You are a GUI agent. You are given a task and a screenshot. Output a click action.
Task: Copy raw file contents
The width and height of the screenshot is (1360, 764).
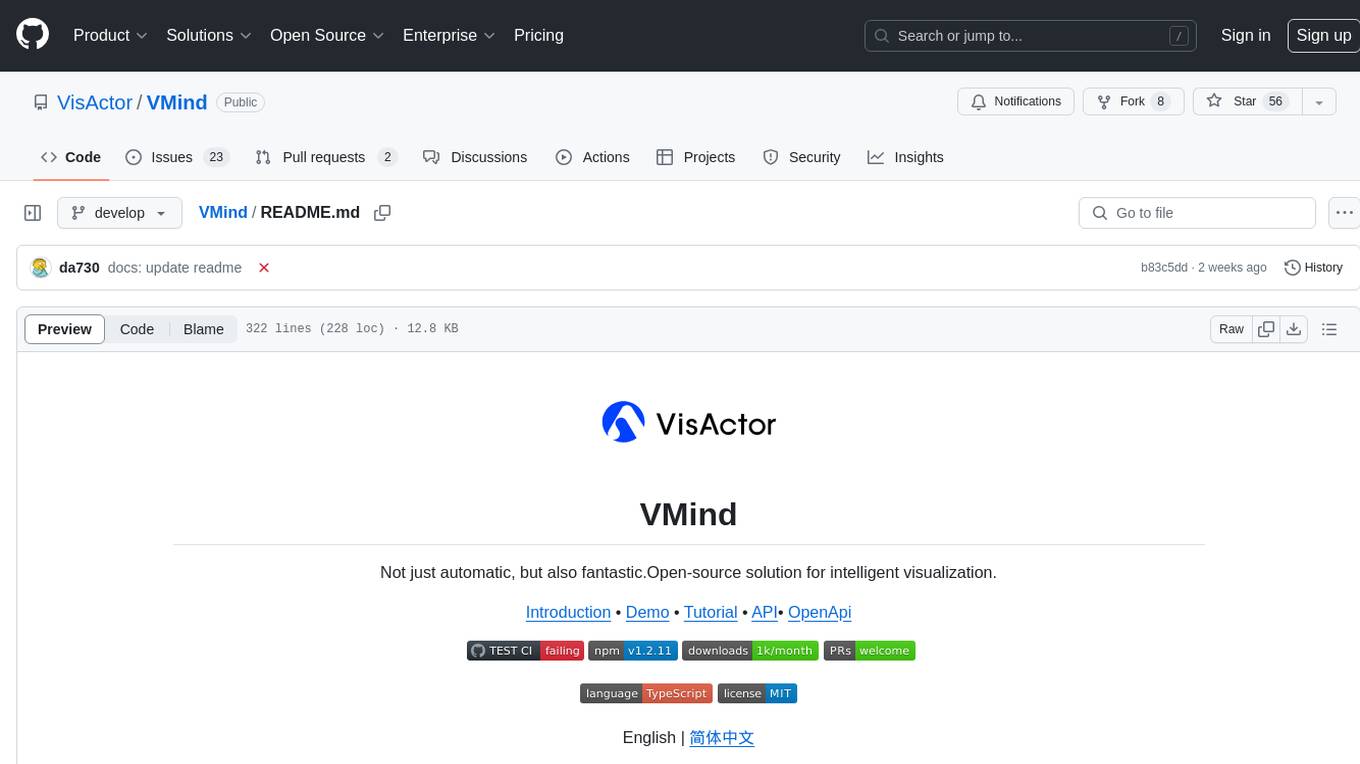click(x=1267, y=329)
